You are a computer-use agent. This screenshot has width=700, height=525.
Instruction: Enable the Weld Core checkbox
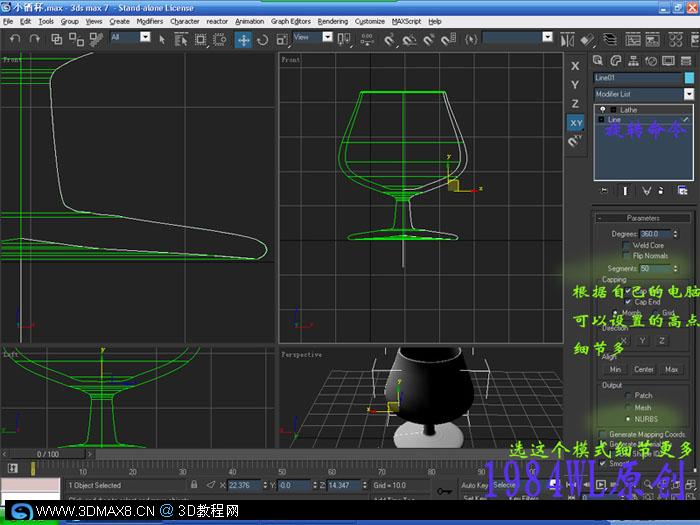tap(626, 246)
